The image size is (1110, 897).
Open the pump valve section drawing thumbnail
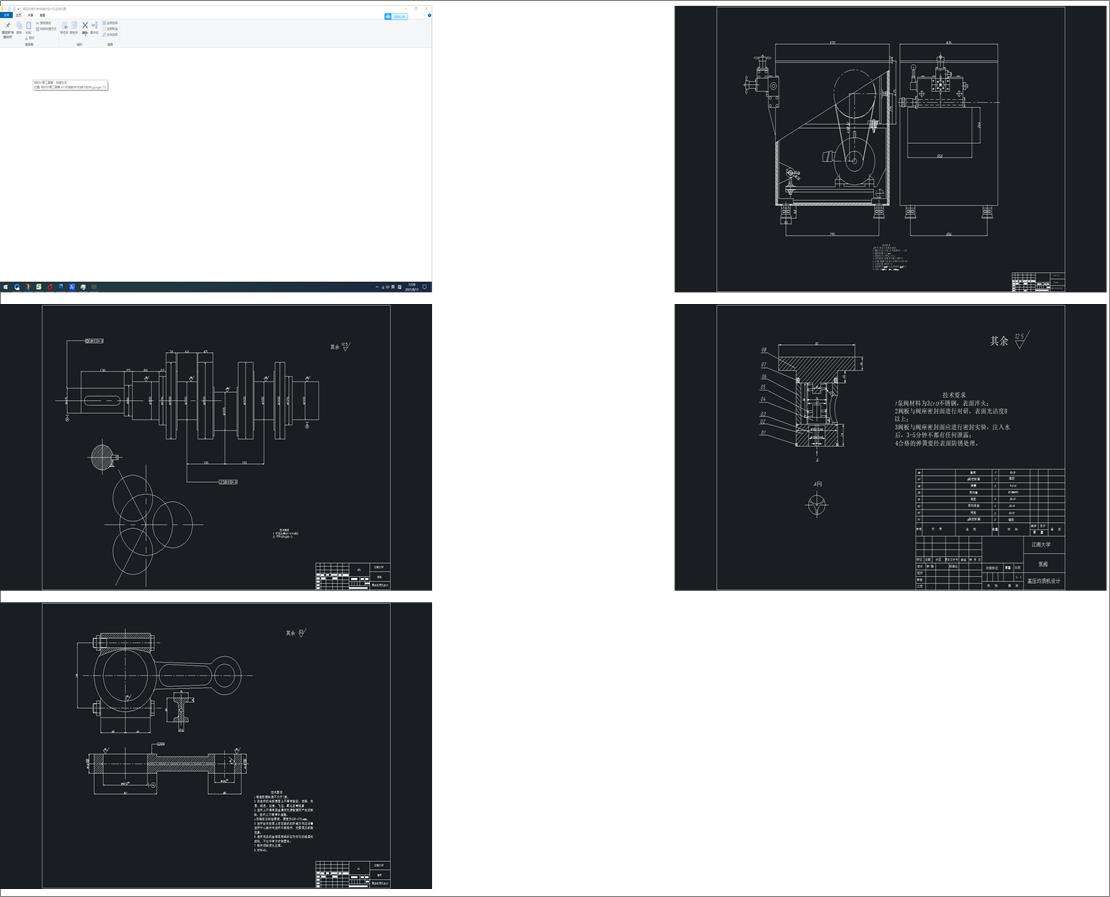click(x=891, y=447)
